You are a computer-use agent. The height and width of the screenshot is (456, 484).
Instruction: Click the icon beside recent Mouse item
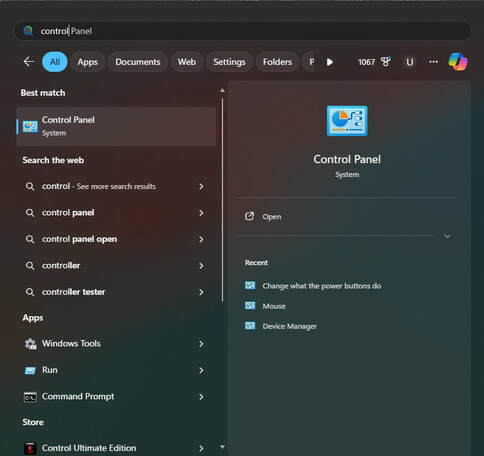pos(250,306)
